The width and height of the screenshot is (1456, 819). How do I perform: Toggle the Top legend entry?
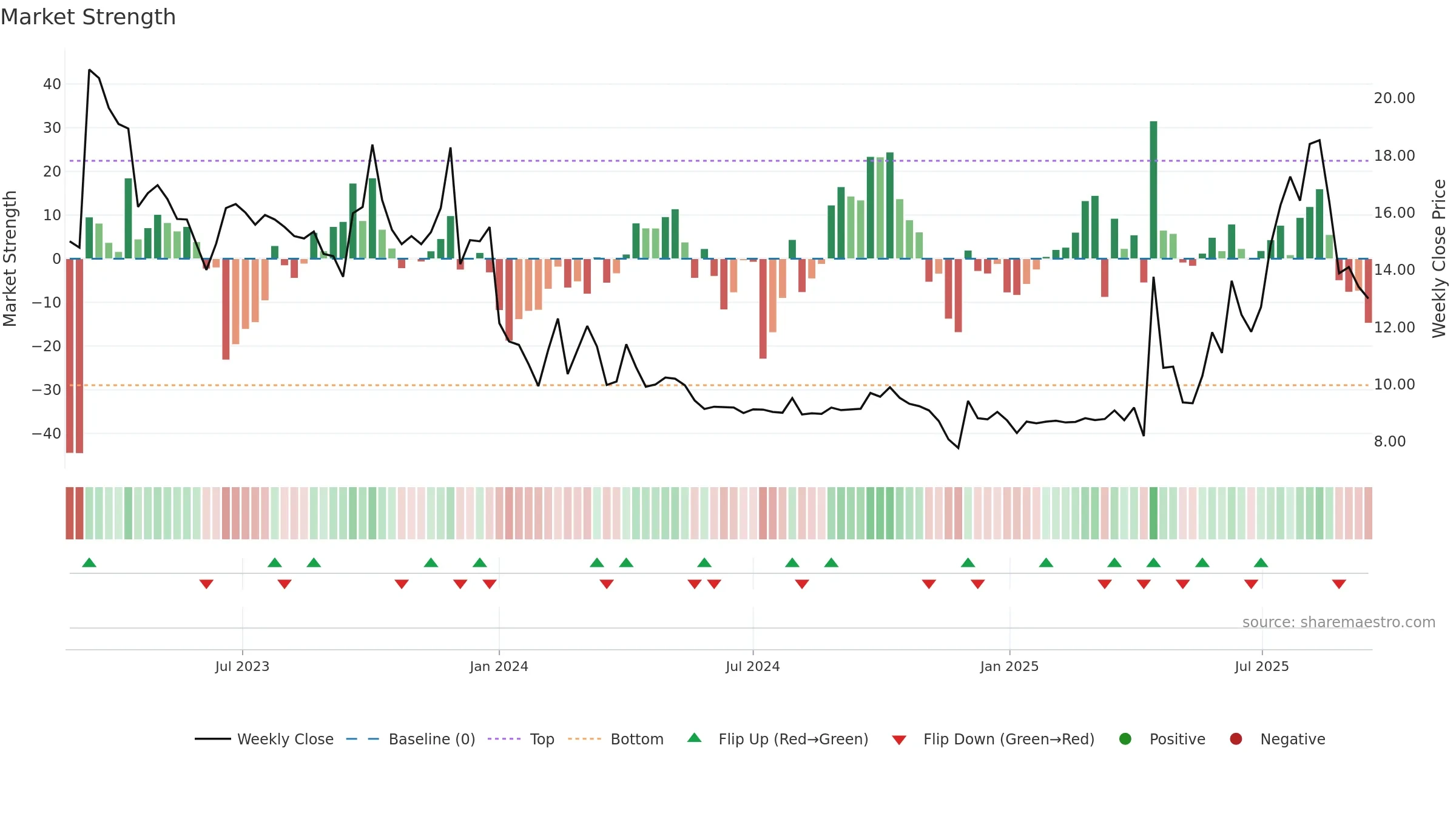point(521,739)
